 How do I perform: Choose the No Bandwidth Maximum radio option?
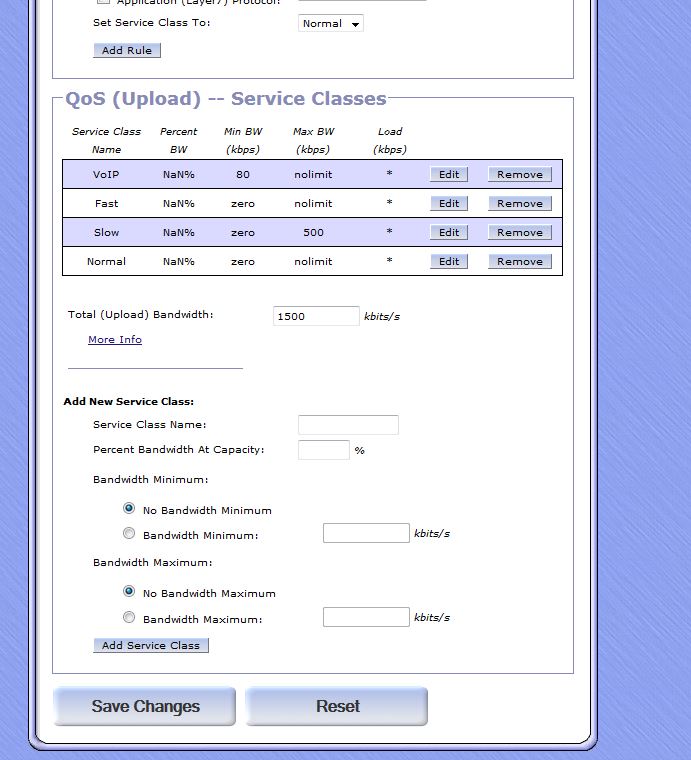coord(129,592)
